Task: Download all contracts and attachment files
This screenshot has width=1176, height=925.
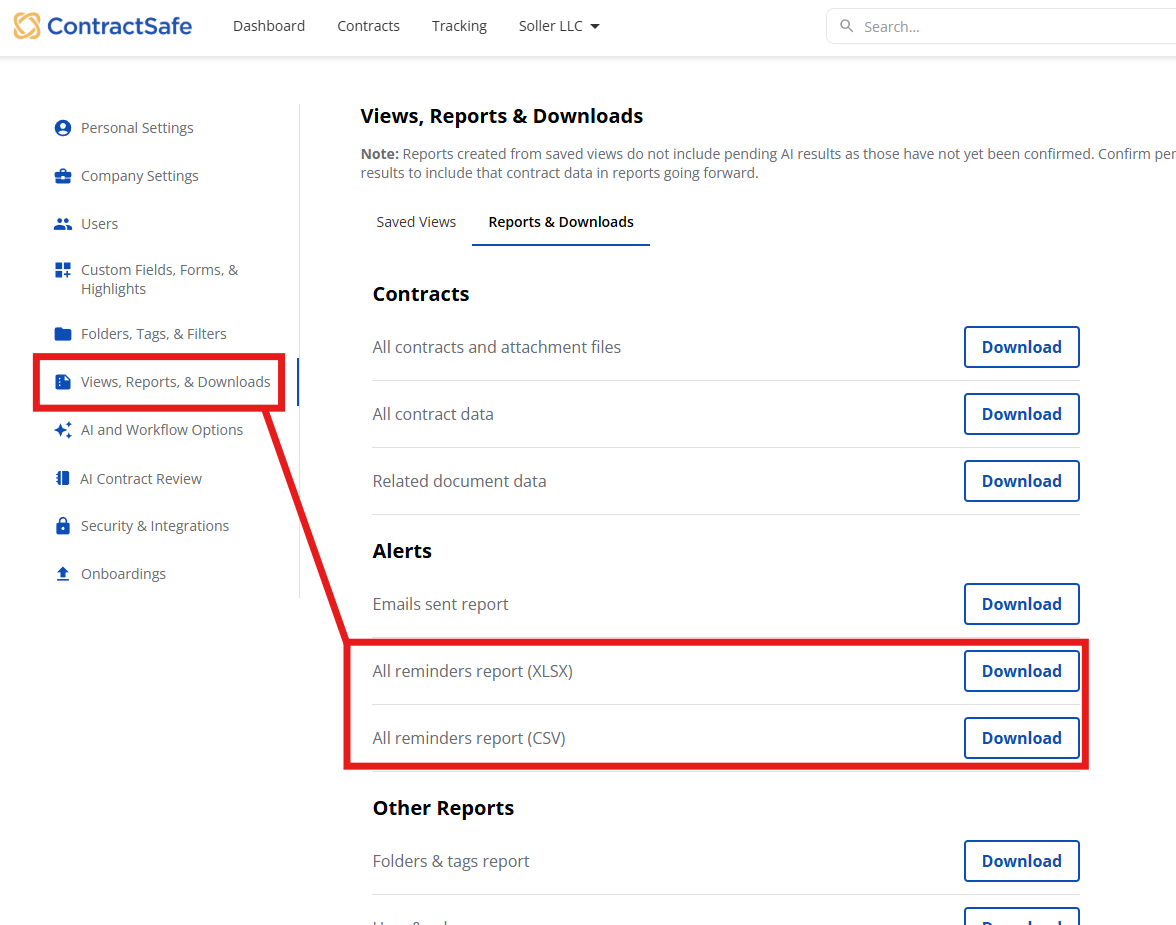Action: [x=1021, y=347]
